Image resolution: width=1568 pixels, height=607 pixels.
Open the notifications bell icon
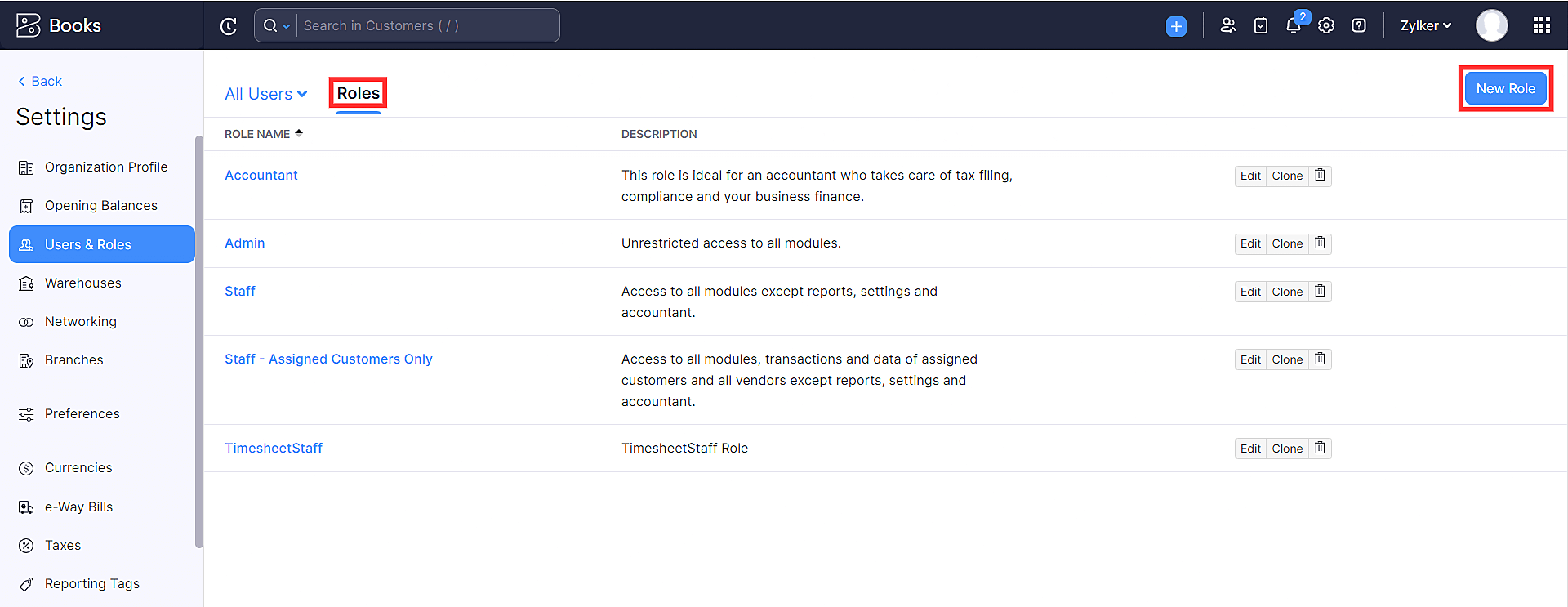(1293, 26)
